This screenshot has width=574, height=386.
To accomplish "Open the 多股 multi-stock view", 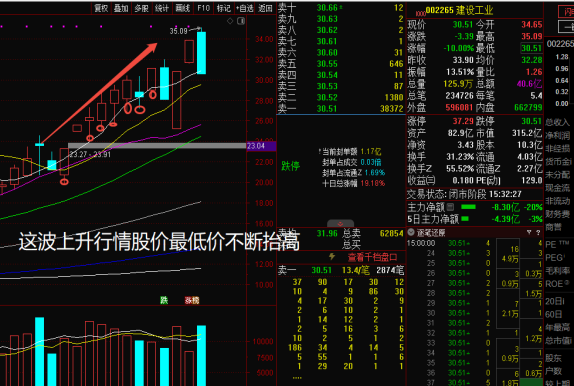I will click(142, 8).
